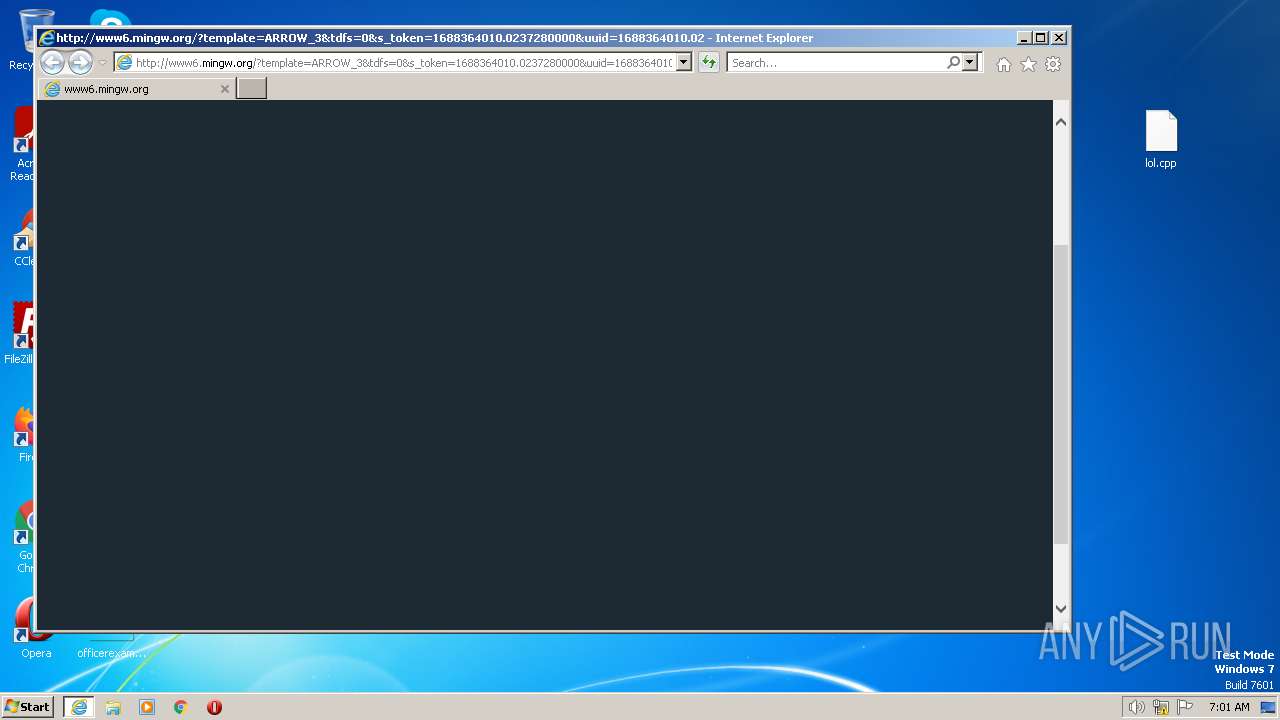Close the Internet Explorer window

pyautogui.click(x=1059, y=38)
